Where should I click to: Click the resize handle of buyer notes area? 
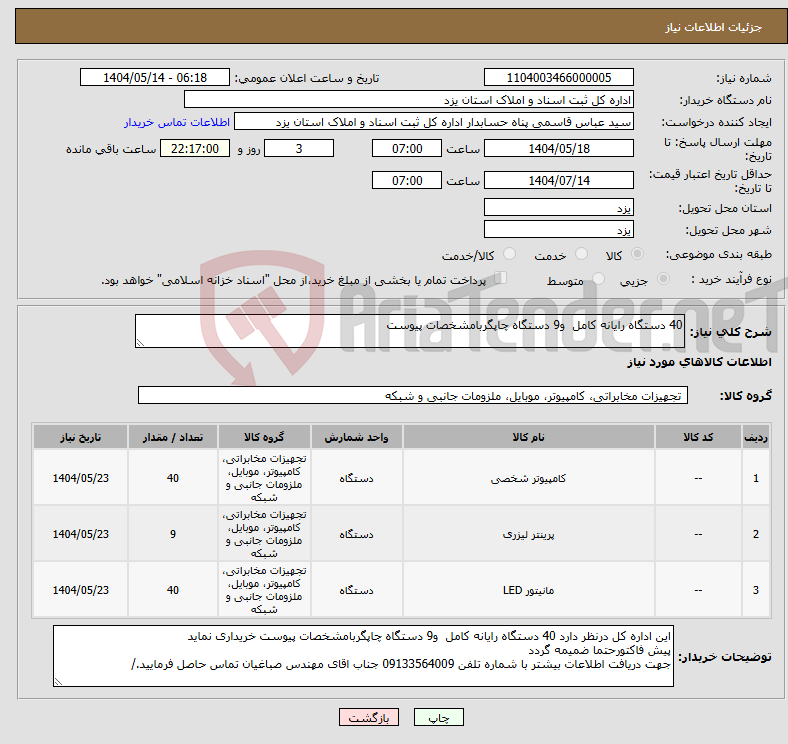(58, 682)
